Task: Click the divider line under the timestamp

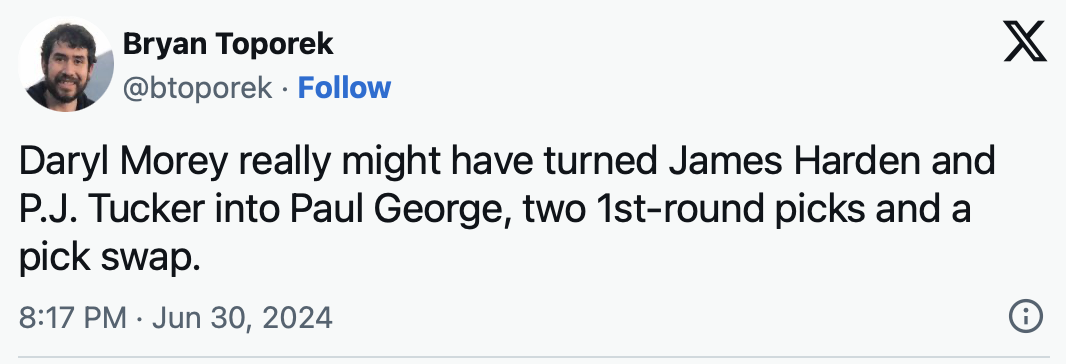Action: [x=534, y=356]
